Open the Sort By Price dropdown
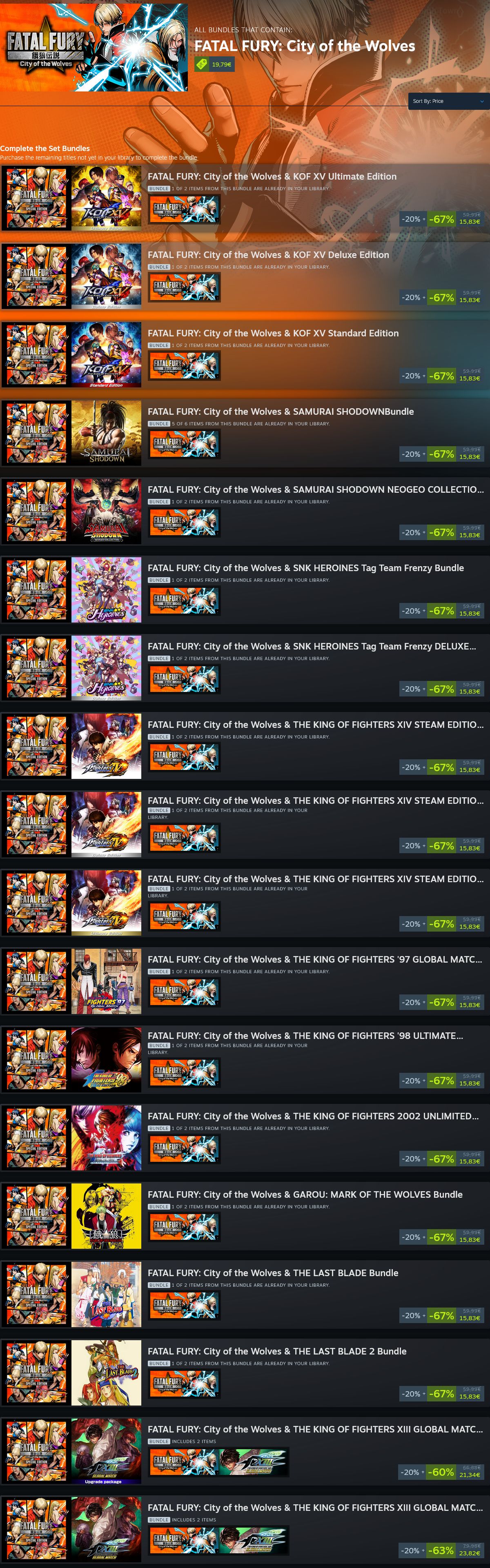 click(449, 101)
